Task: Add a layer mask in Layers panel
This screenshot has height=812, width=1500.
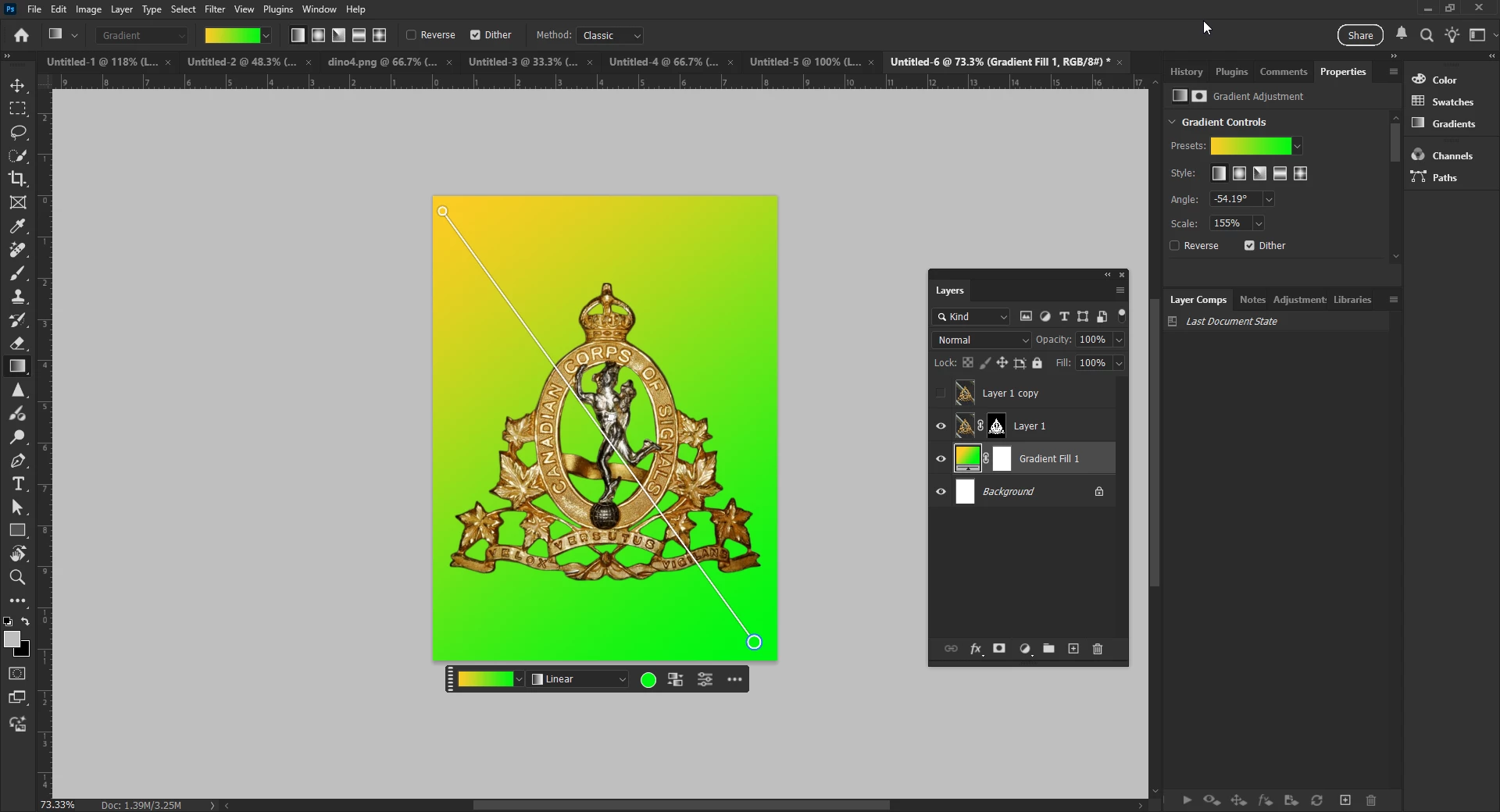Action: [x=999, y=649]
